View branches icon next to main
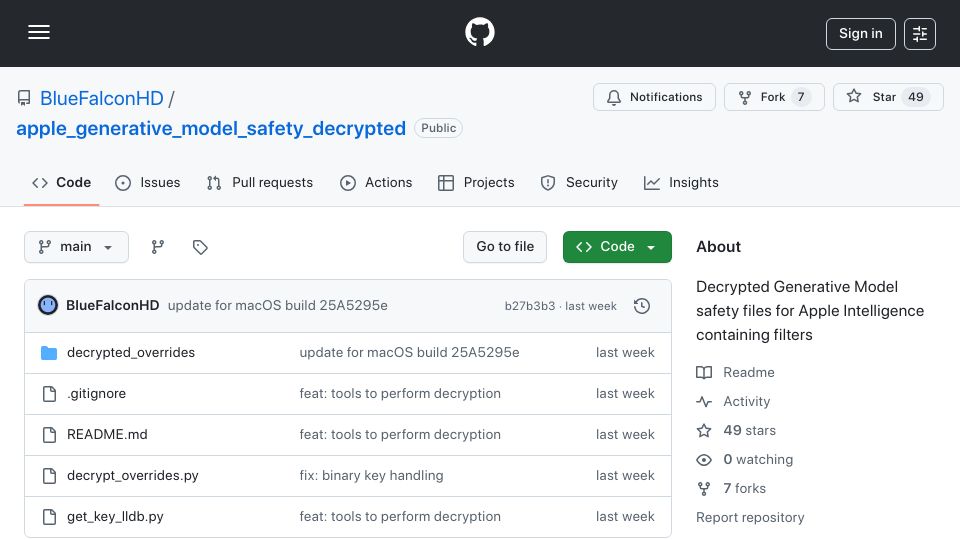 pyautogui.click(x=157, y=247)
